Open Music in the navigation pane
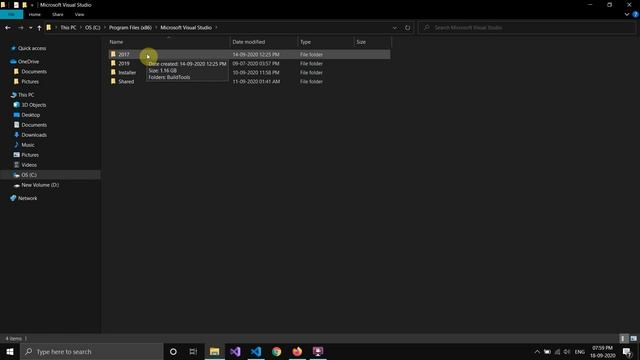The height and width of the screenshot is (360, 640). click(28, 145)
